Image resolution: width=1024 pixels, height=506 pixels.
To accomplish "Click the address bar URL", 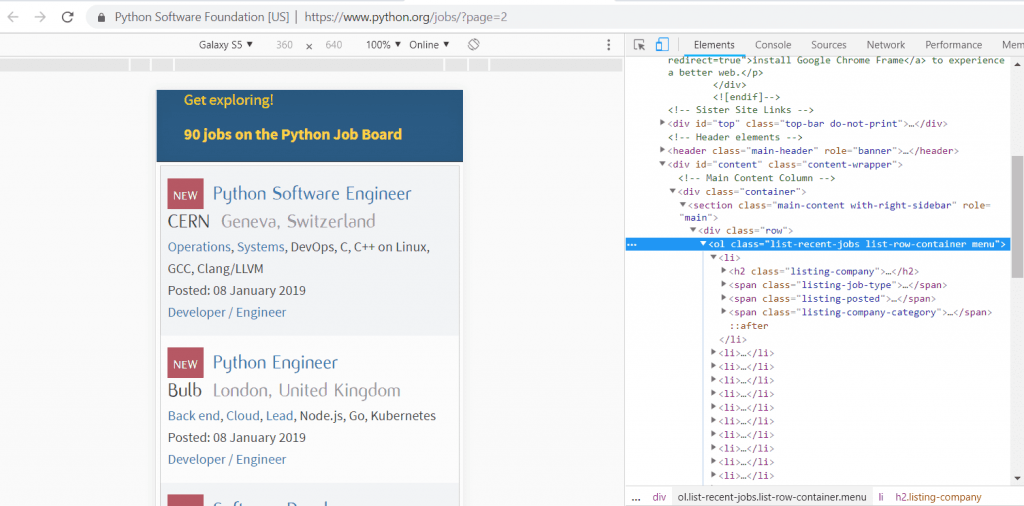I will [406, 18].
